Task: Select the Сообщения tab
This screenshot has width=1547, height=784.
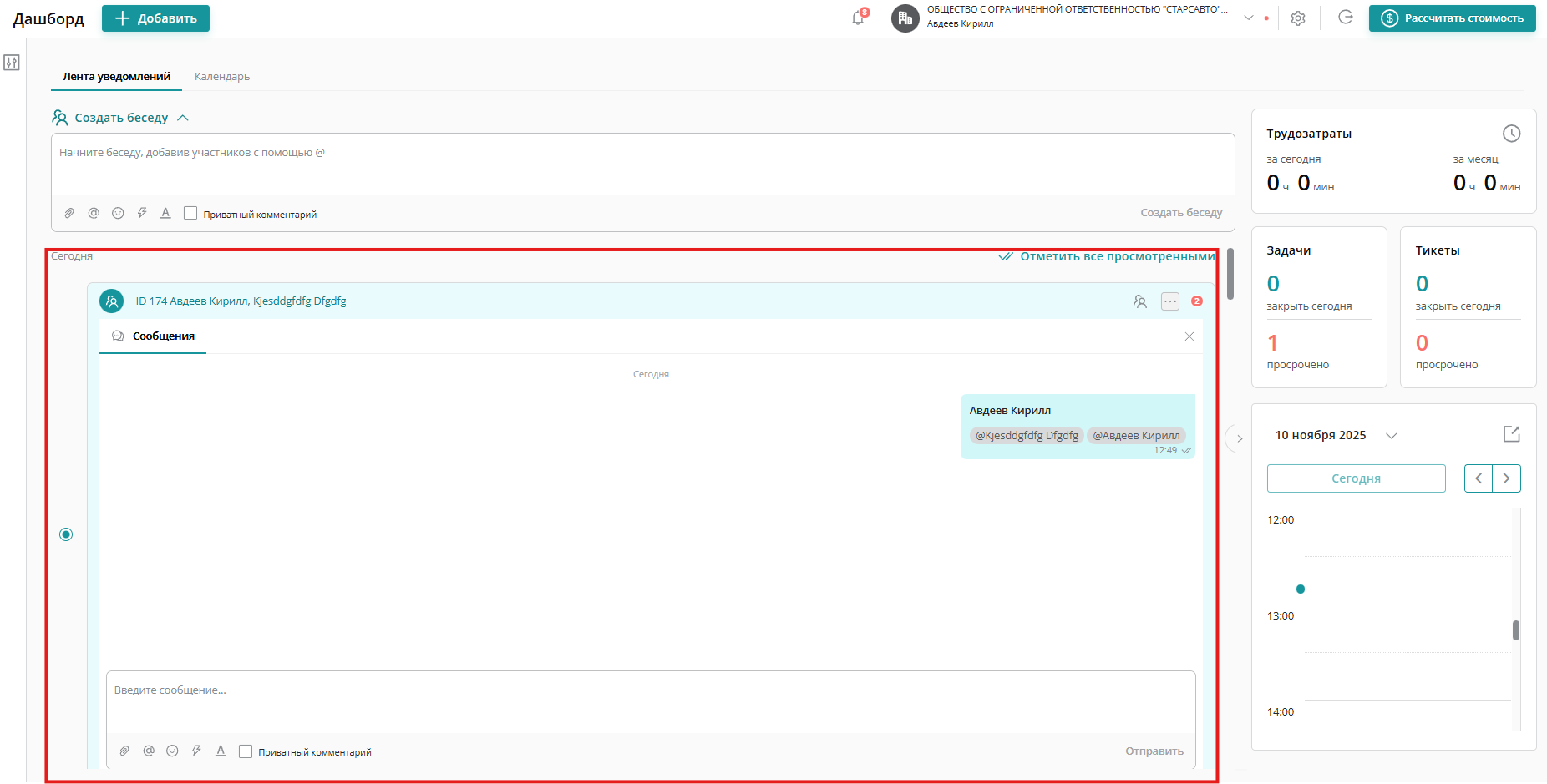Action: (x=163, y=336)
